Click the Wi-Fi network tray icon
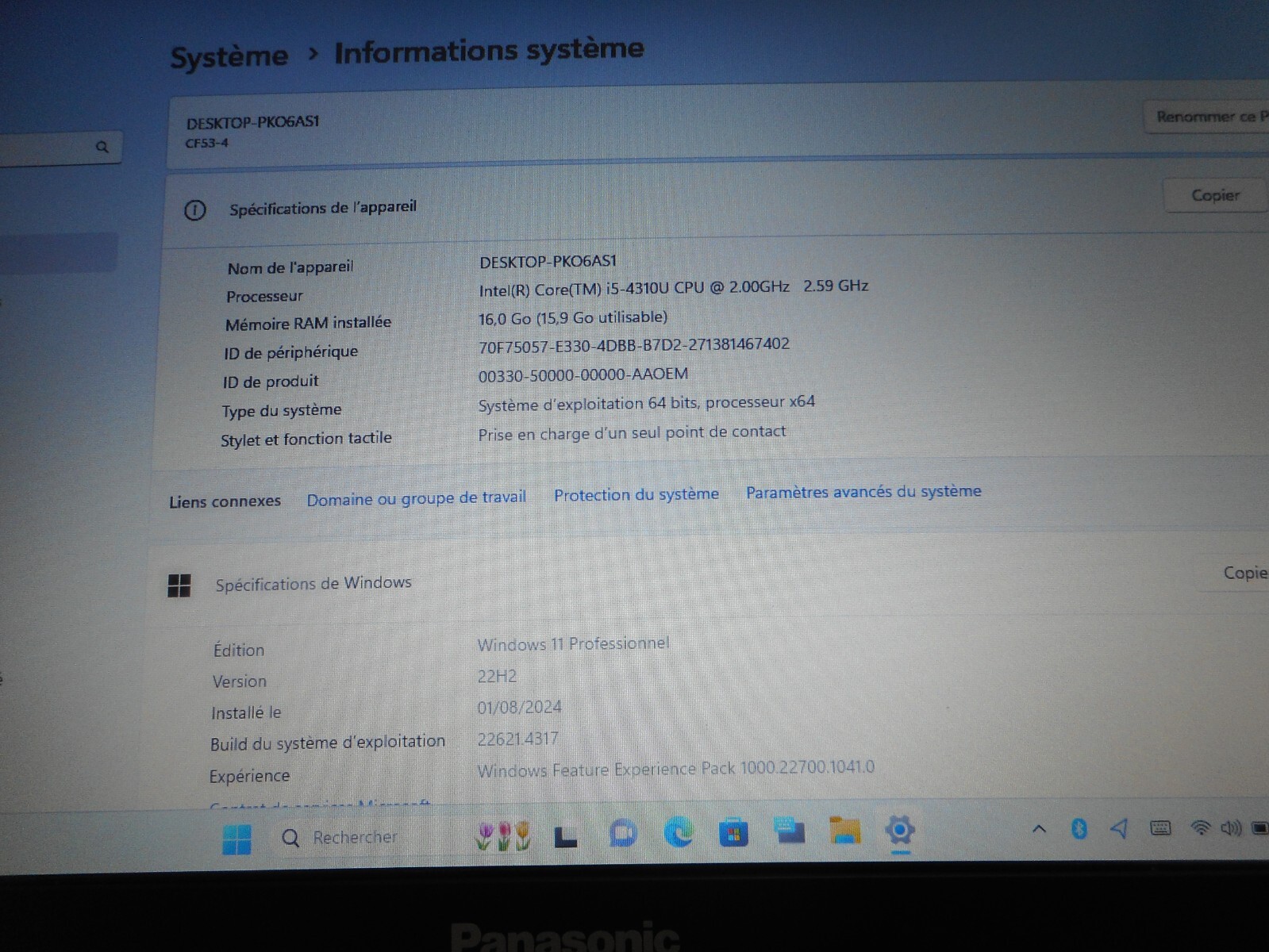The height and width of the screenshot is (952, 1269). 1201,828
